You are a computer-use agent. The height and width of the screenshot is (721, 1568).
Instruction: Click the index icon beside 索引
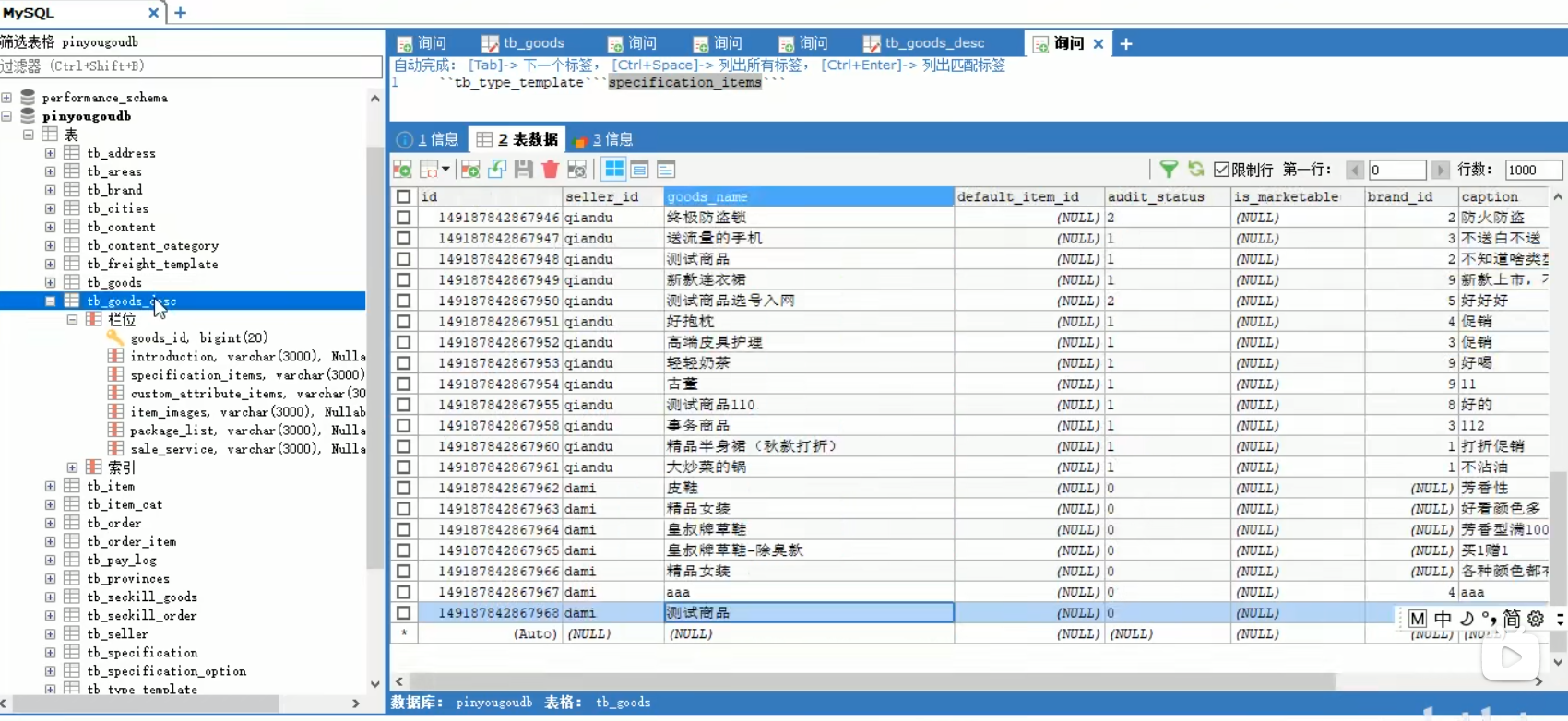94,467
